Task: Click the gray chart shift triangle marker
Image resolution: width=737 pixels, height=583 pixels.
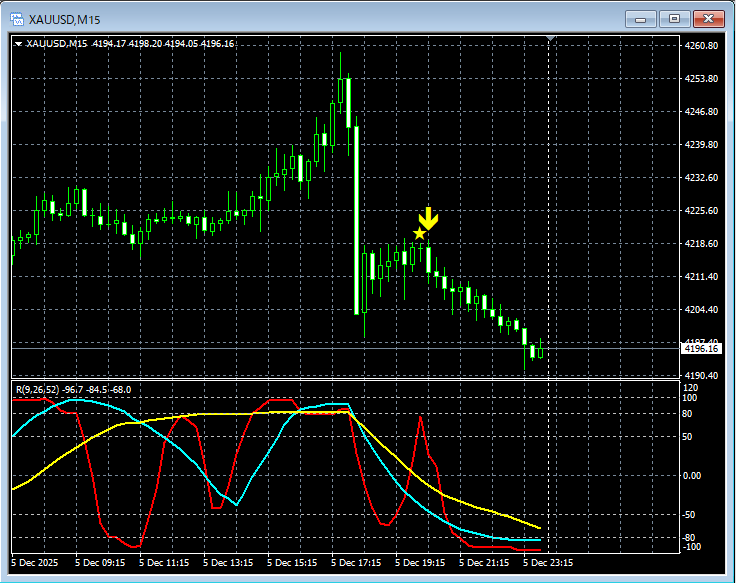Action: (550, 39)
